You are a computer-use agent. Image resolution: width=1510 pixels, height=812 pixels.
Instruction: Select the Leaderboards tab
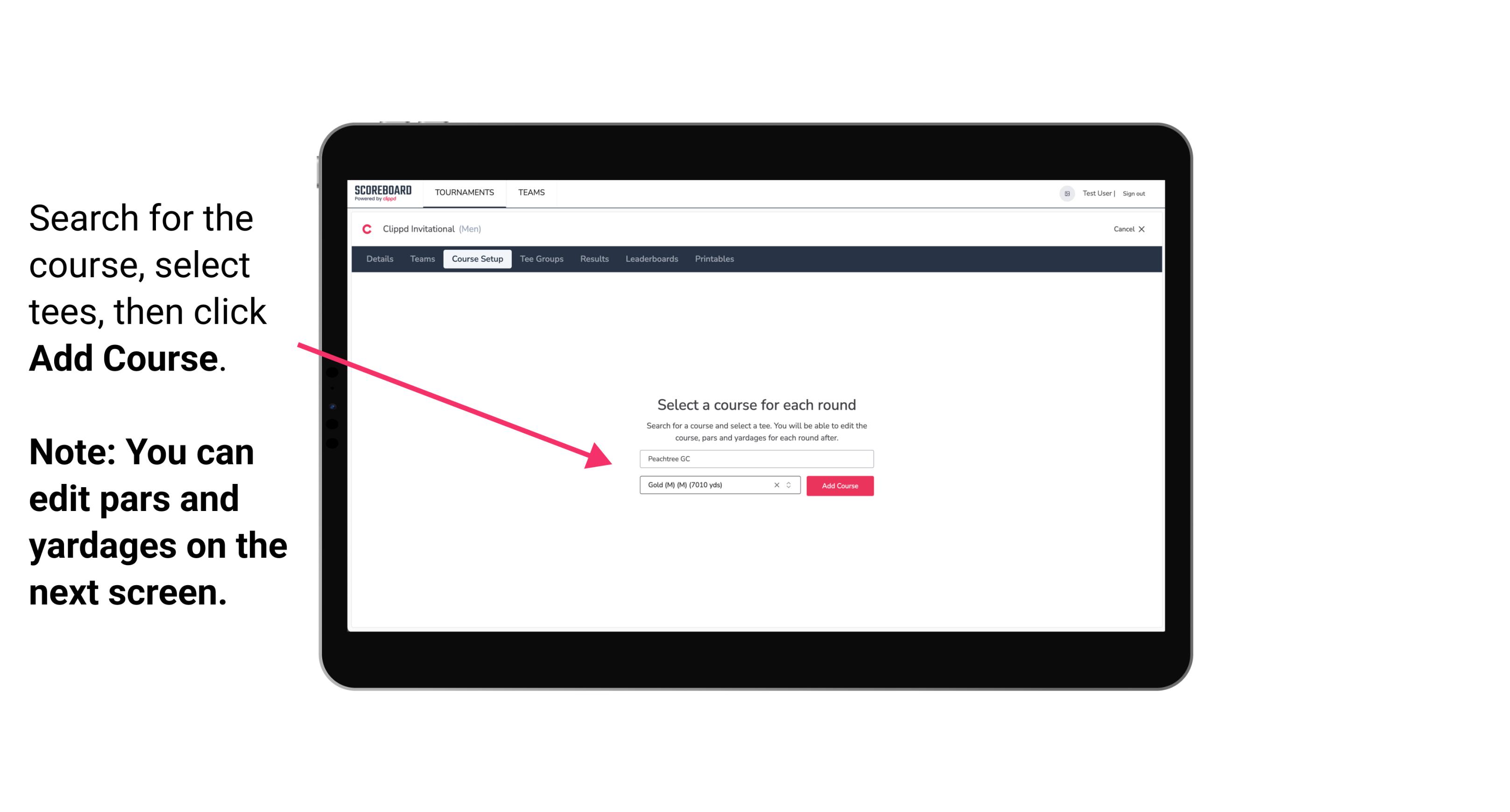click(652, 259)
